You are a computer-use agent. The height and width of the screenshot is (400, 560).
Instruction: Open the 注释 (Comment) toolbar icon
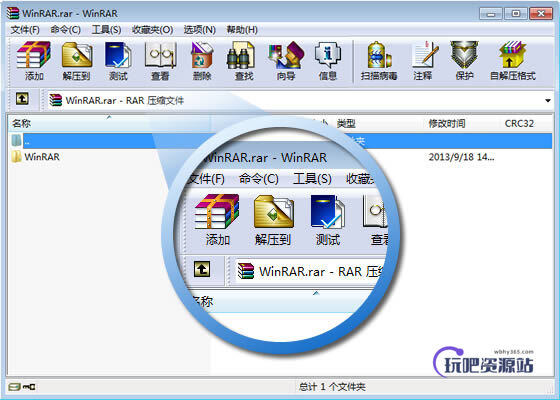point(423,61)
